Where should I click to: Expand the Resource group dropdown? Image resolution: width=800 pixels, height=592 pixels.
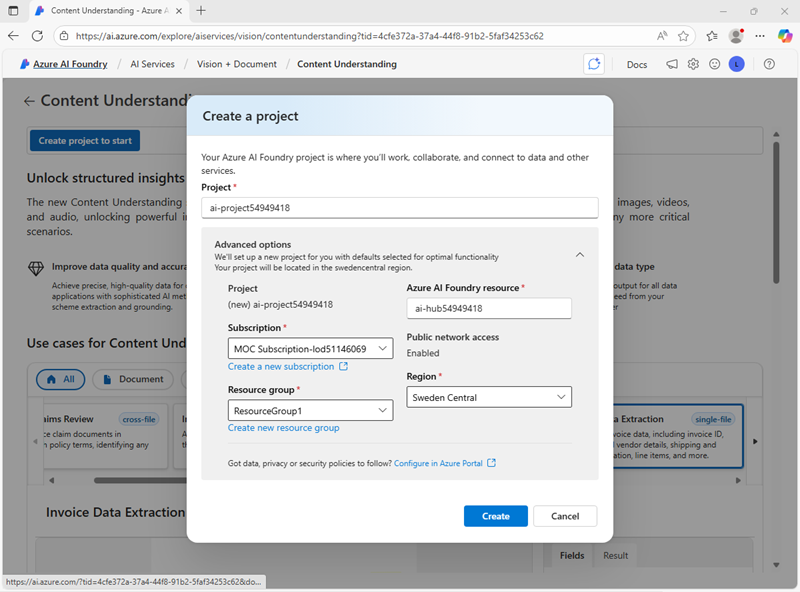click(310, 410)
